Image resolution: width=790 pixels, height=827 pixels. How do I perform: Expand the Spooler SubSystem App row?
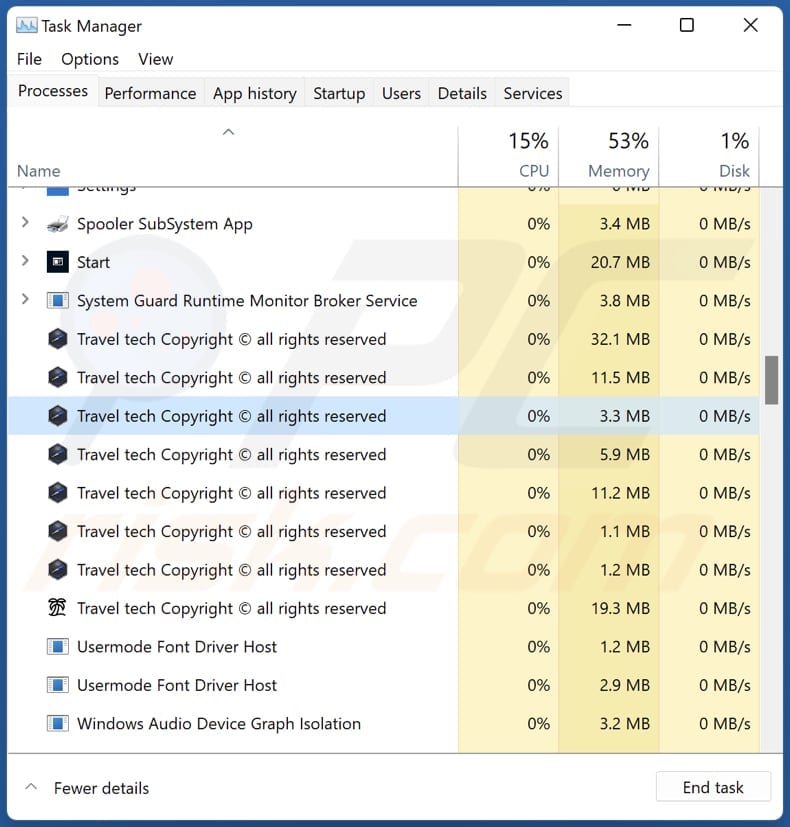click(25, 223)
